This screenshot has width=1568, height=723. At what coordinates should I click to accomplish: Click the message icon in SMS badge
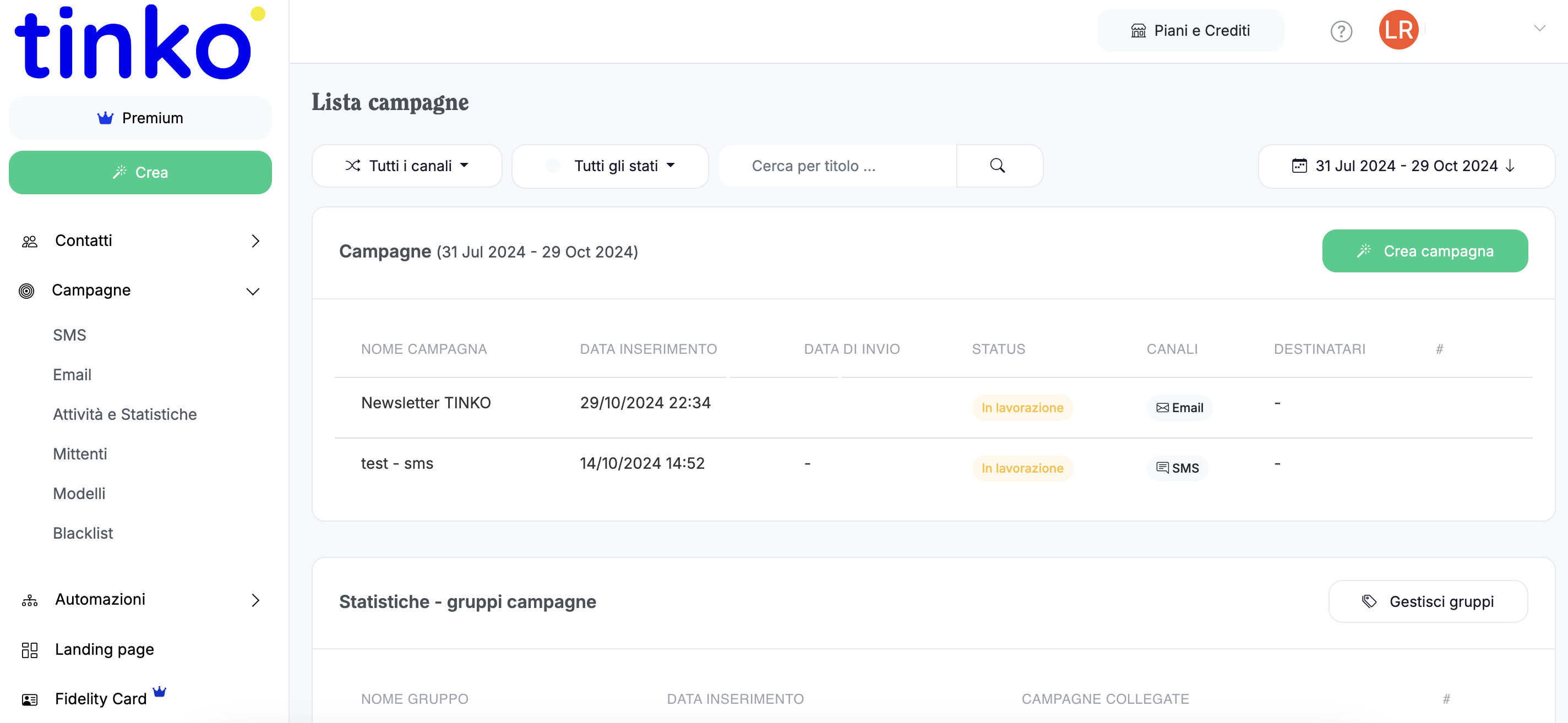pyautogui.click(x=1162, y=468)
